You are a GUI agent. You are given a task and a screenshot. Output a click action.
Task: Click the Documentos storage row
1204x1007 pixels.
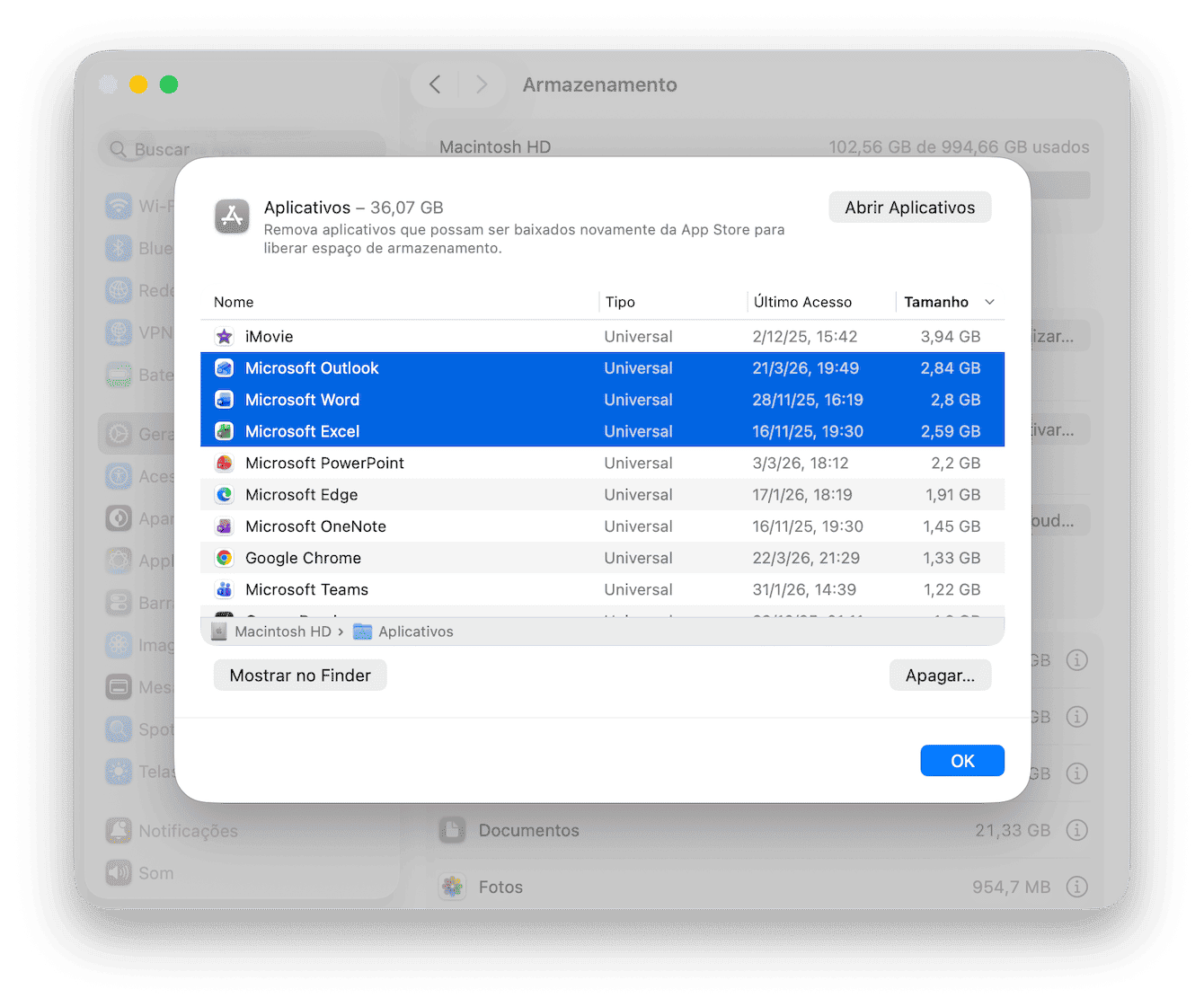764,830
